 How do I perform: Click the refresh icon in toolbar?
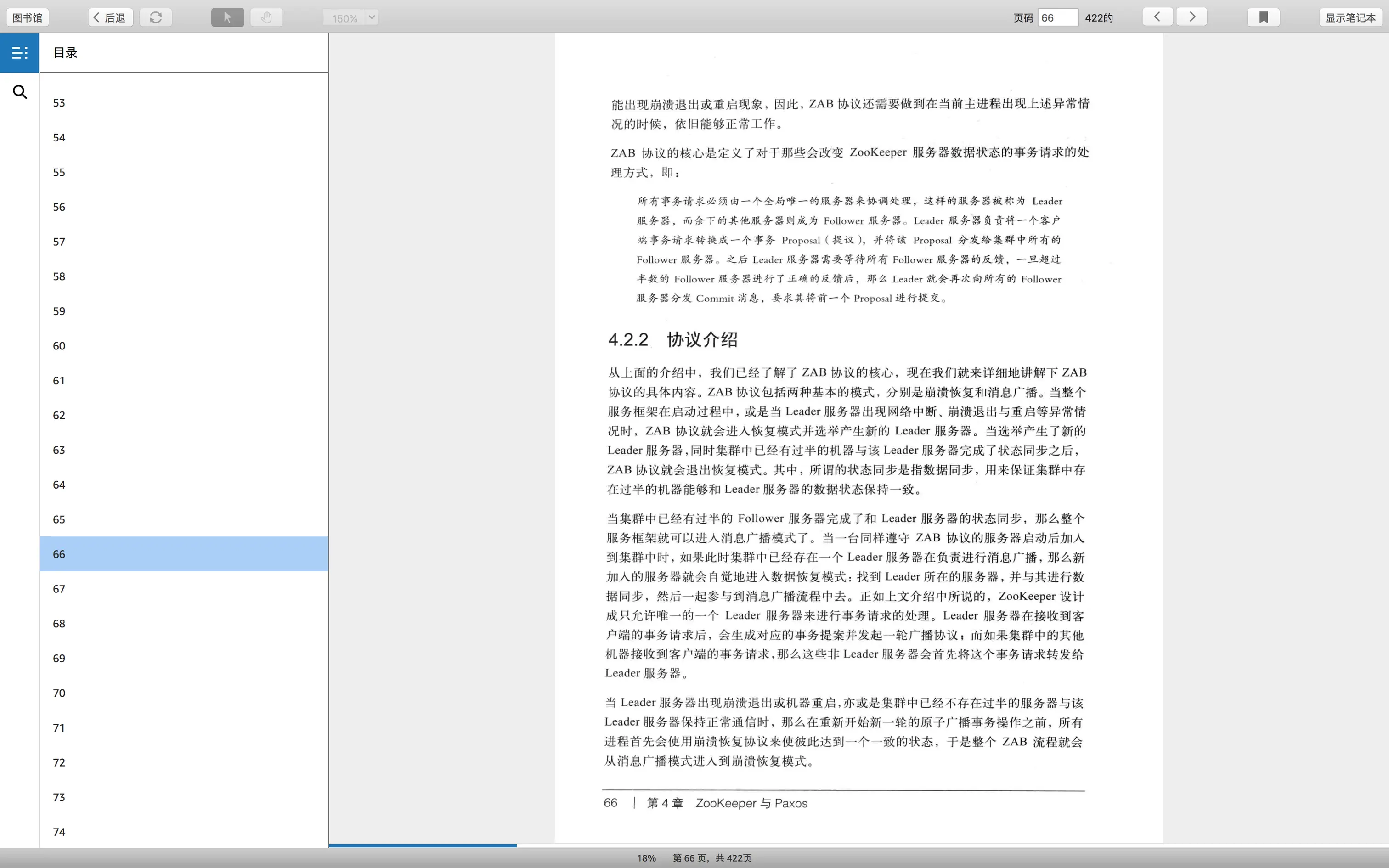point(156,17)
